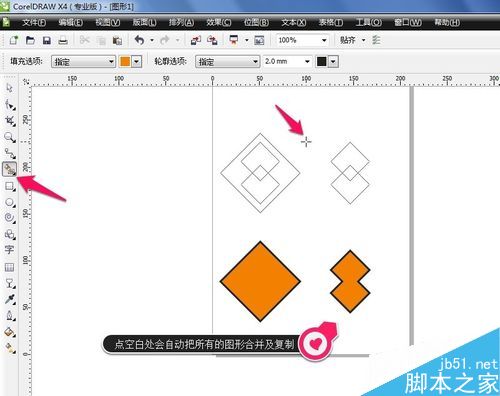Select the Smart Fill tool
Image resolution: width=500 pixels, height=396 pixels.
point(9,169)
